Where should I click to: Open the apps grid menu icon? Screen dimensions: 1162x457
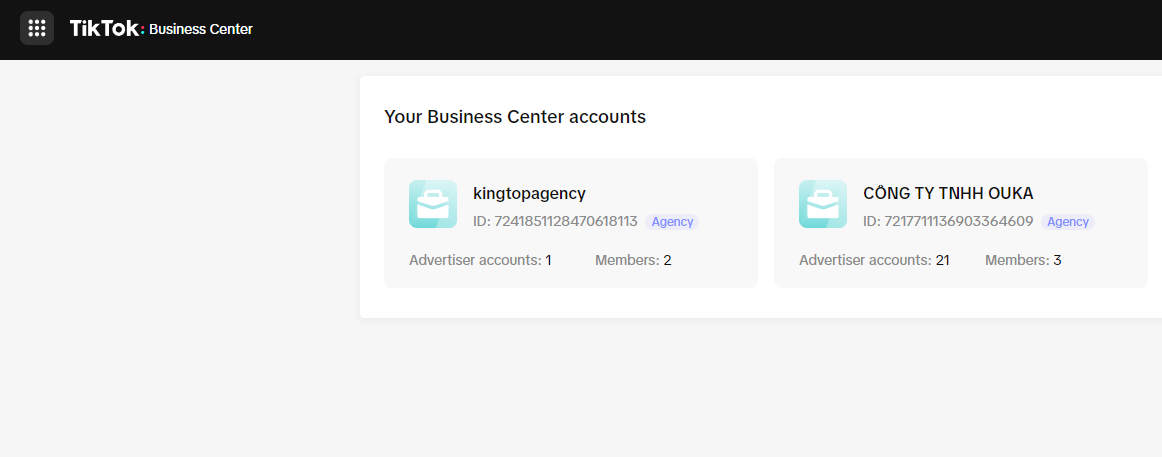tap(37, 28)
